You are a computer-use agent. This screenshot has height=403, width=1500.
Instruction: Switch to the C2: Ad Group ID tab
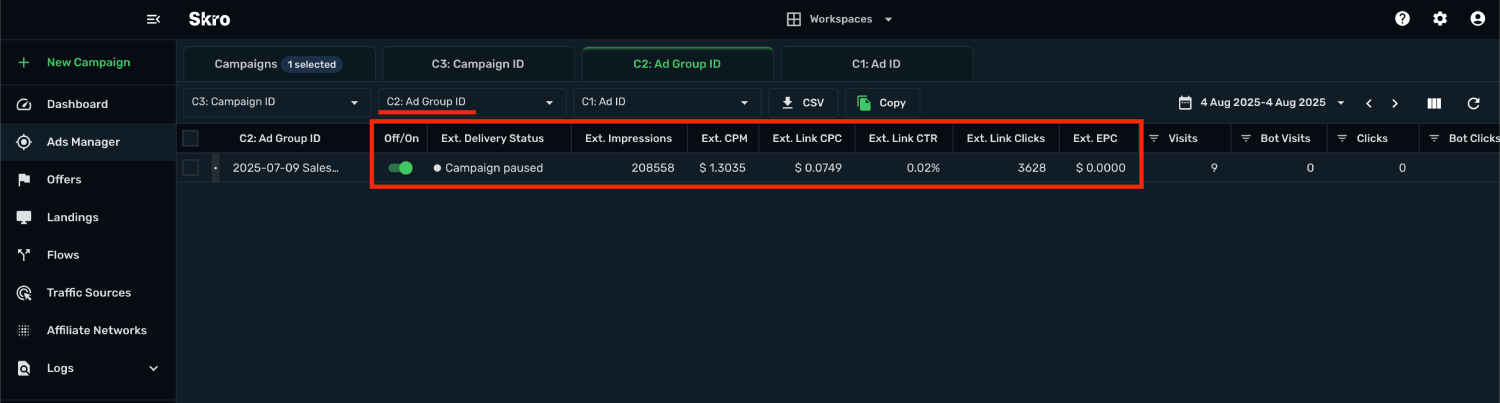677,64
